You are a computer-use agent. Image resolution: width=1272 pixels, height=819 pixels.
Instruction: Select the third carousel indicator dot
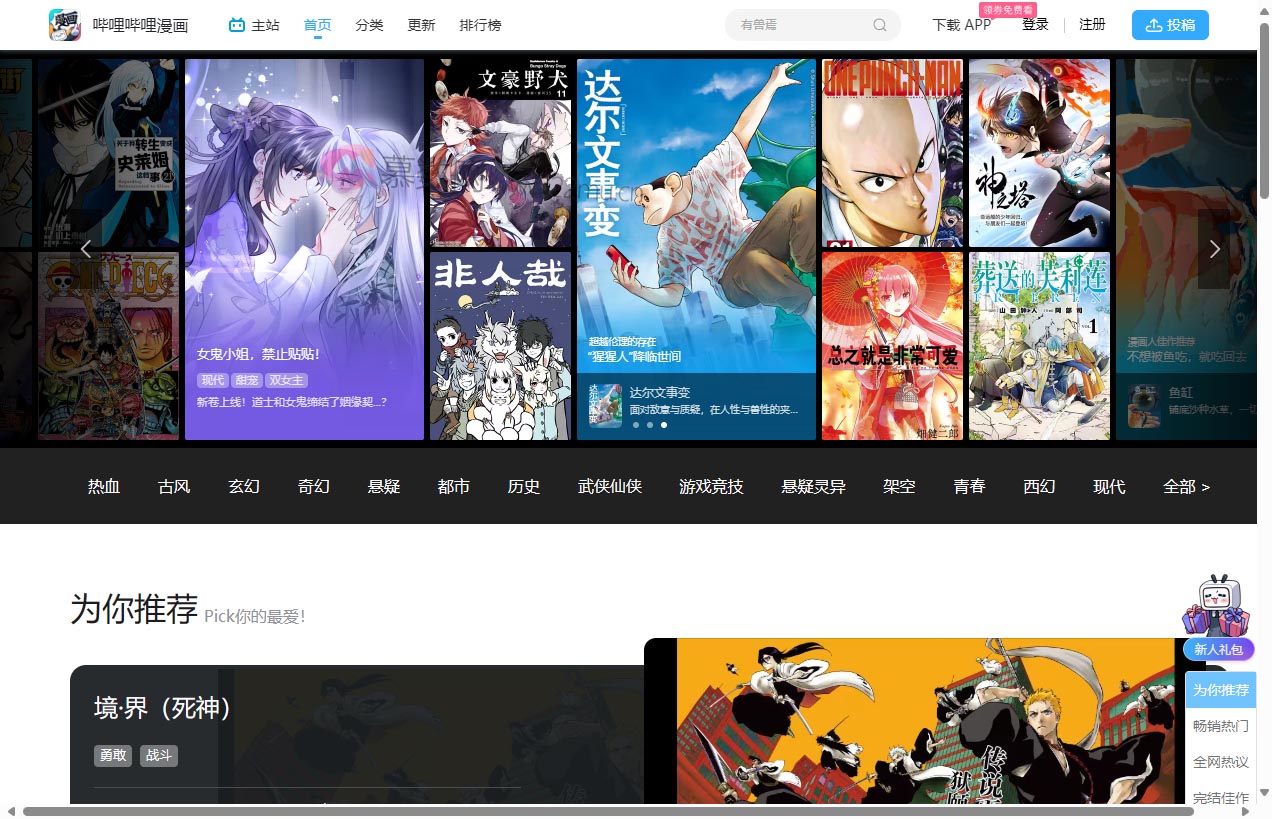click(664, 425)
